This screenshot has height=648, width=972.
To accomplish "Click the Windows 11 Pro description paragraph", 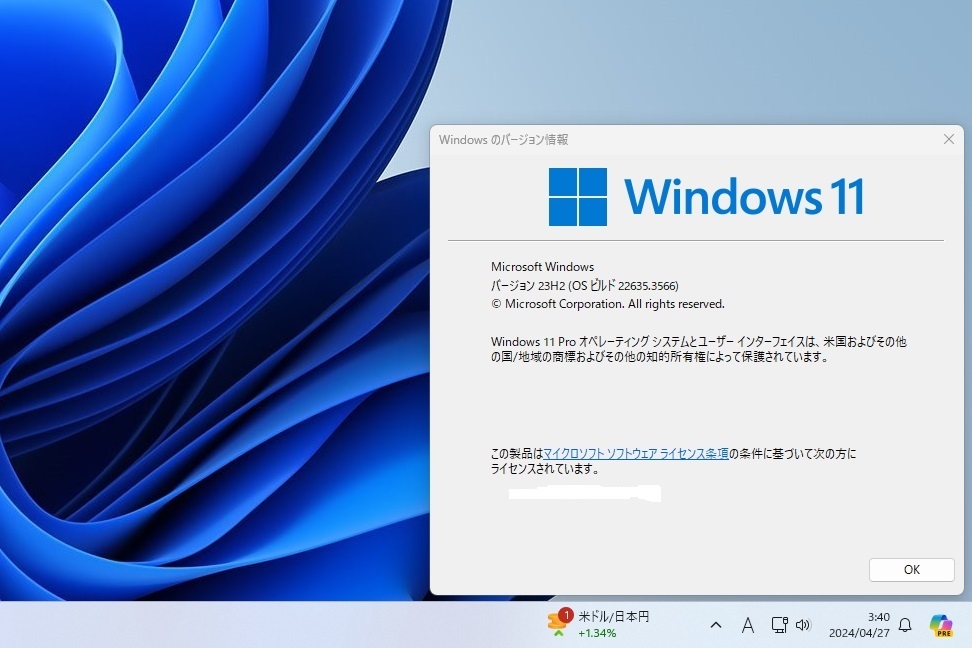I will (699, 349).
